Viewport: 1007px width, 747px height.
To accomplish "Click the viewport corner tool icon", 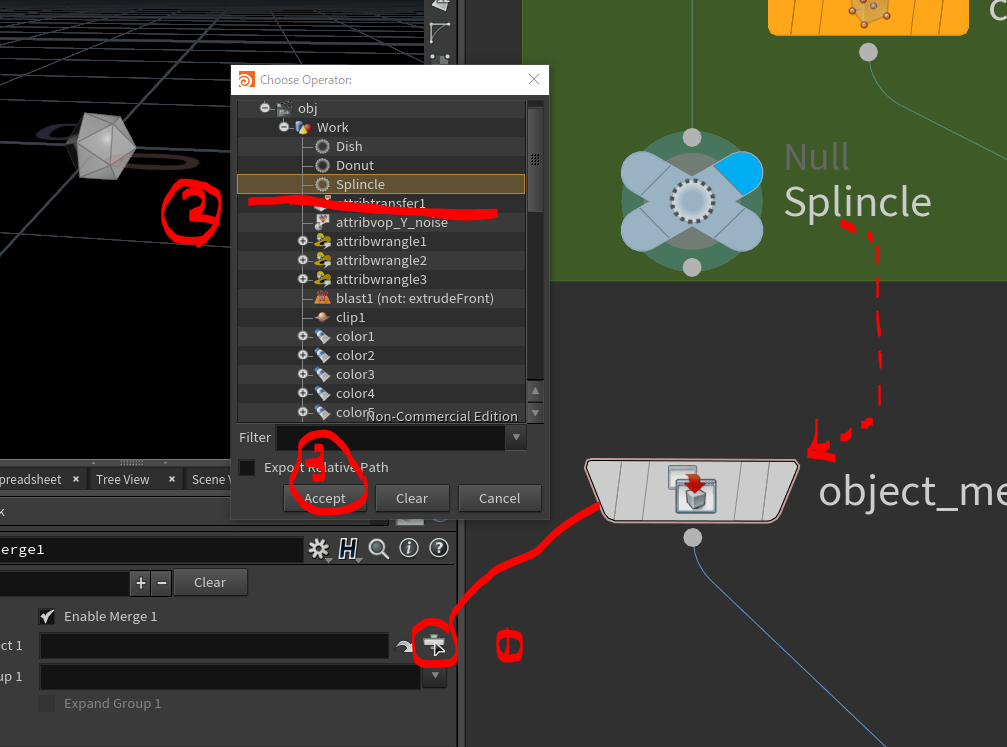I will tap(440, 31).
